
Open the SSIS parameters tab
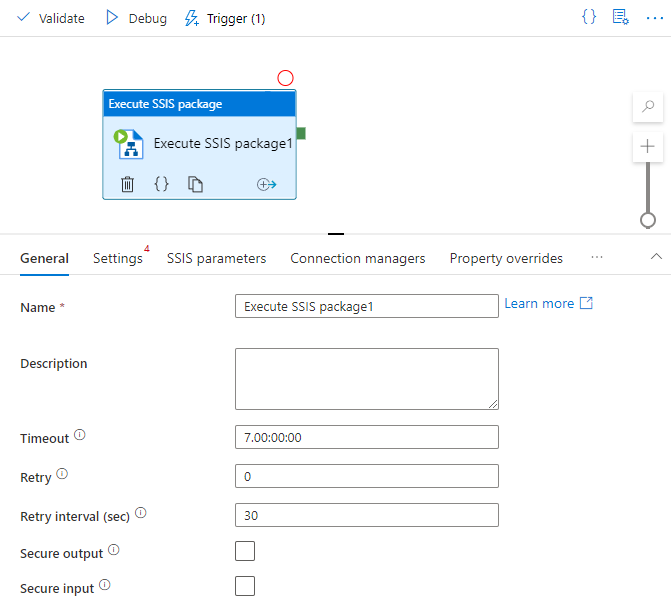[x=217, y=259]
